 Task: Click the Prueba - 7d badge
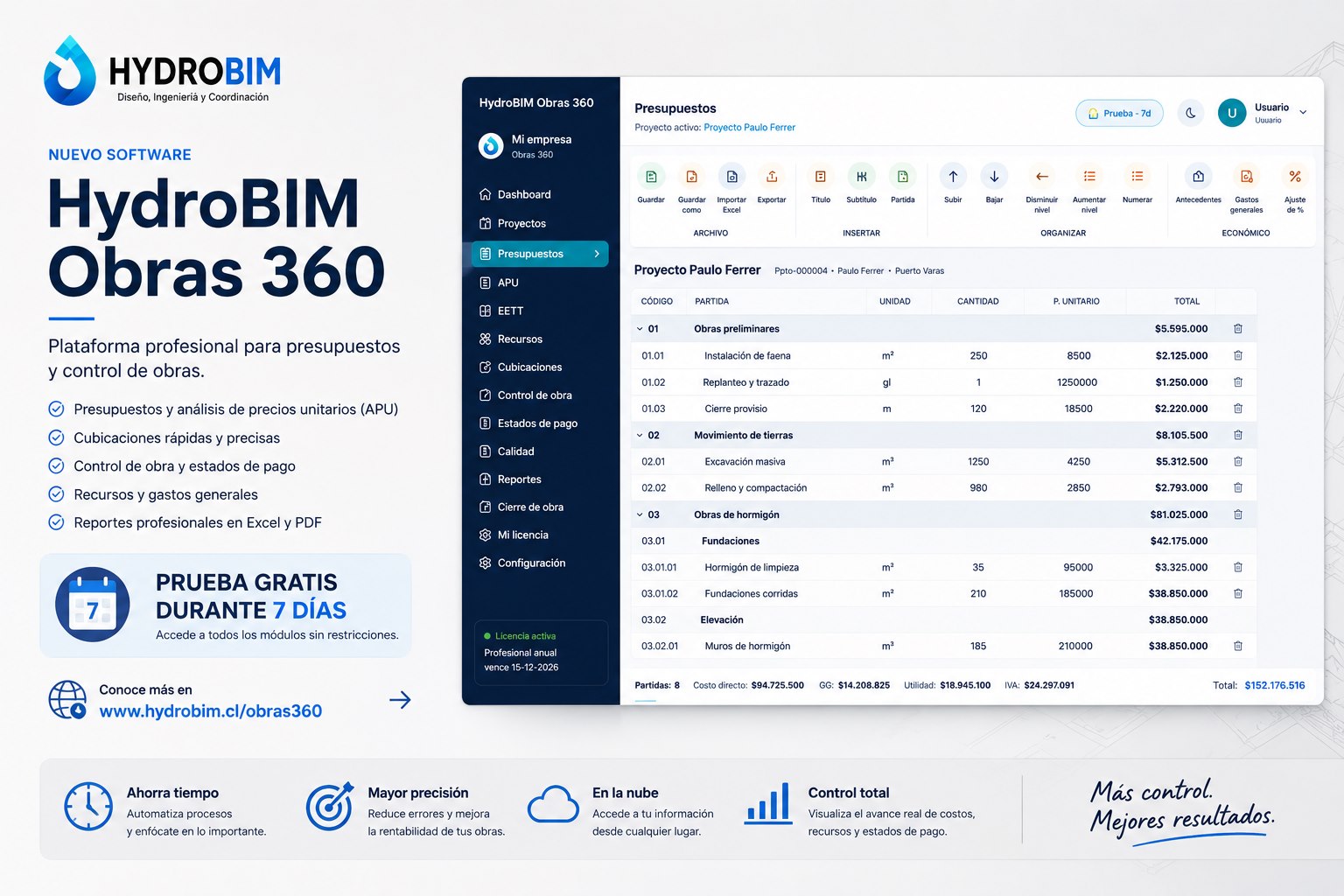(1119, 113)
